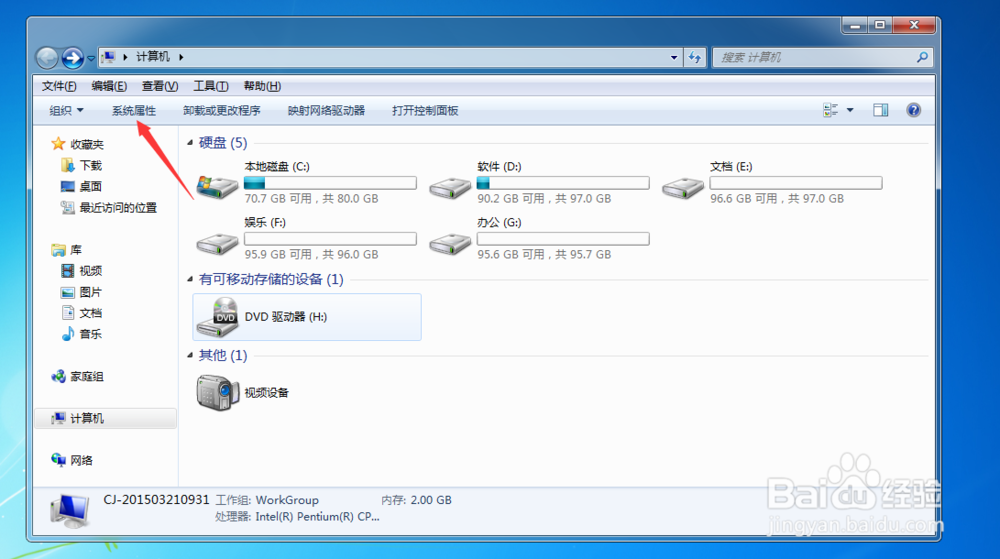The image size is (1000, 559).
Task: Expand the address bar history dropdown
Action: pyautogui.click(x=673, y=57)
